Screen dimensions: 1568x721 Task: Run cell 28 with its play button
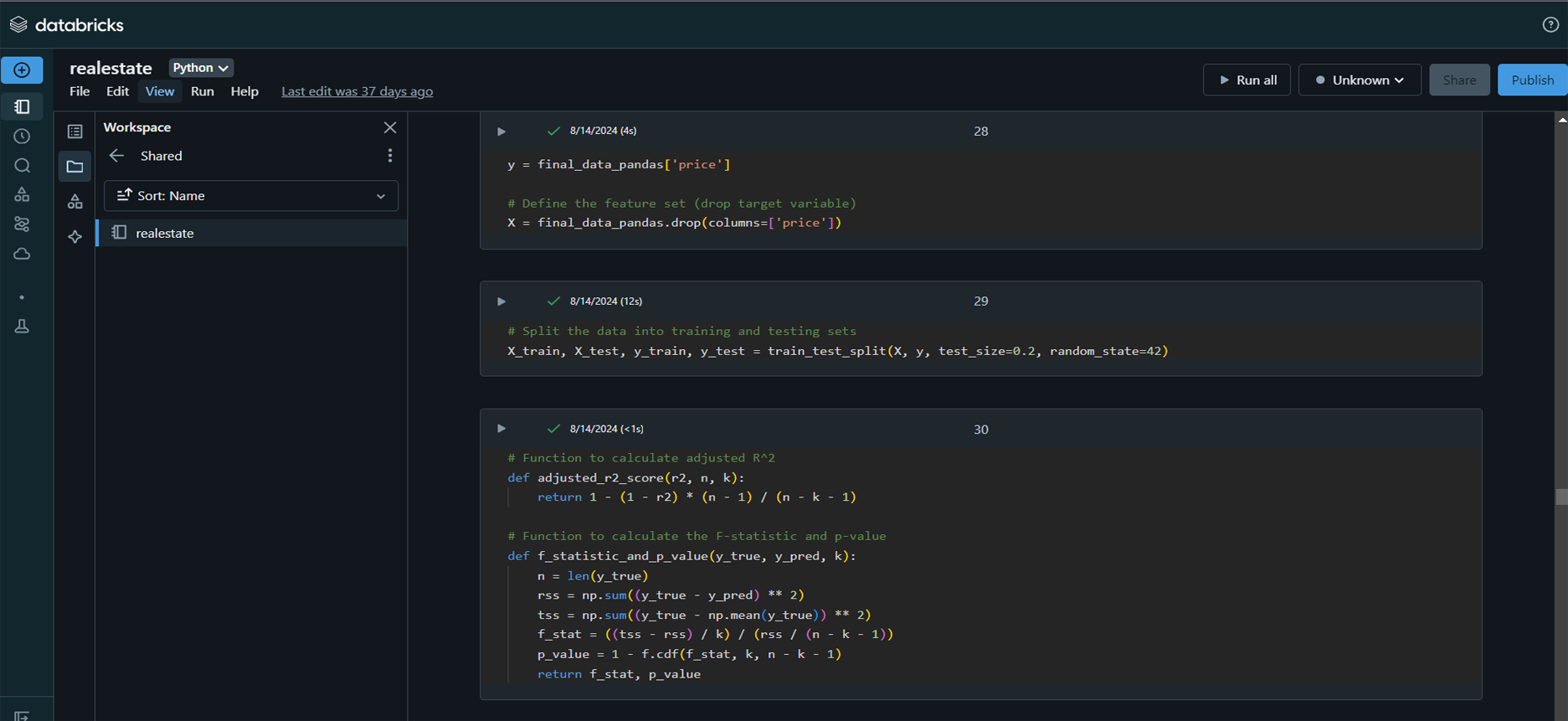click(501, 131)
